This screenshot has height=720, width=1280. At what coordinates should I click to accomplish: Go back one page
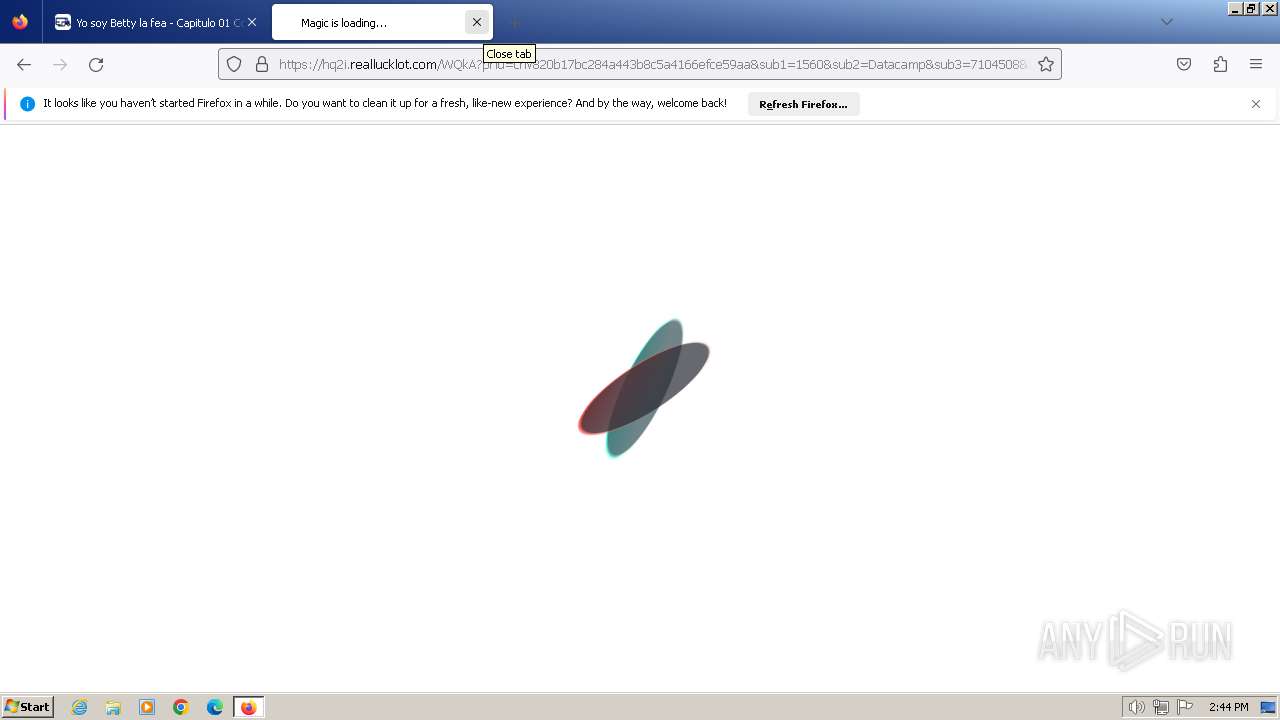coord(24,64)
